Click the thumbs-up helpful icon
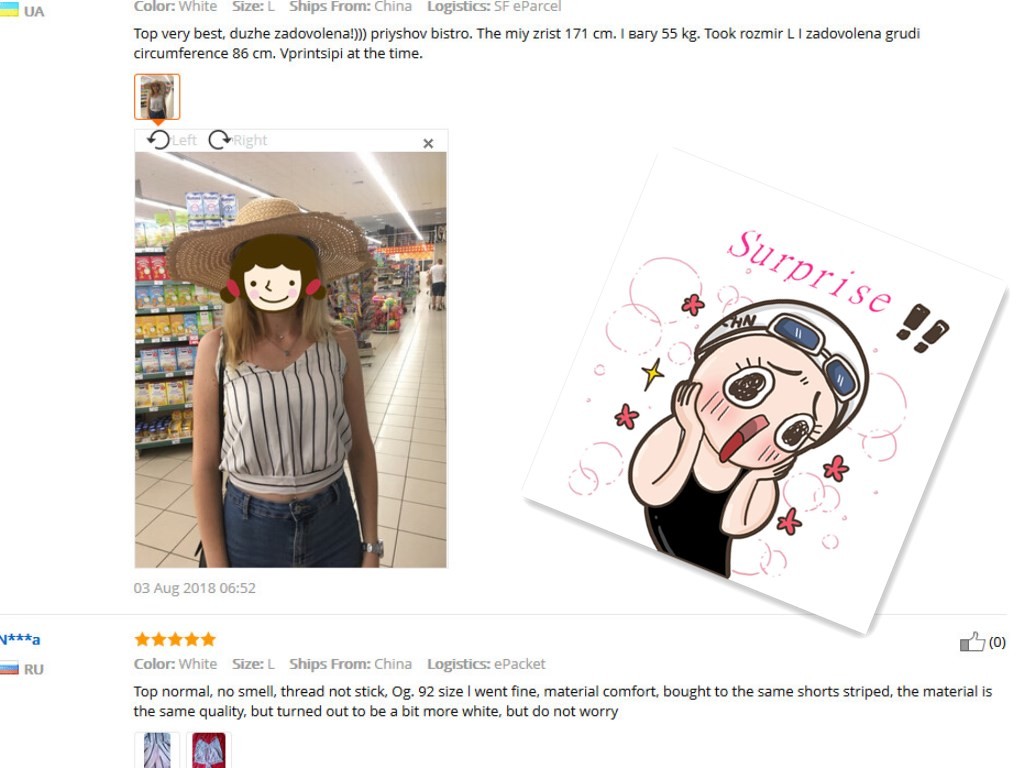Viewport: 1024px width, 768px height. click(972, 642)
